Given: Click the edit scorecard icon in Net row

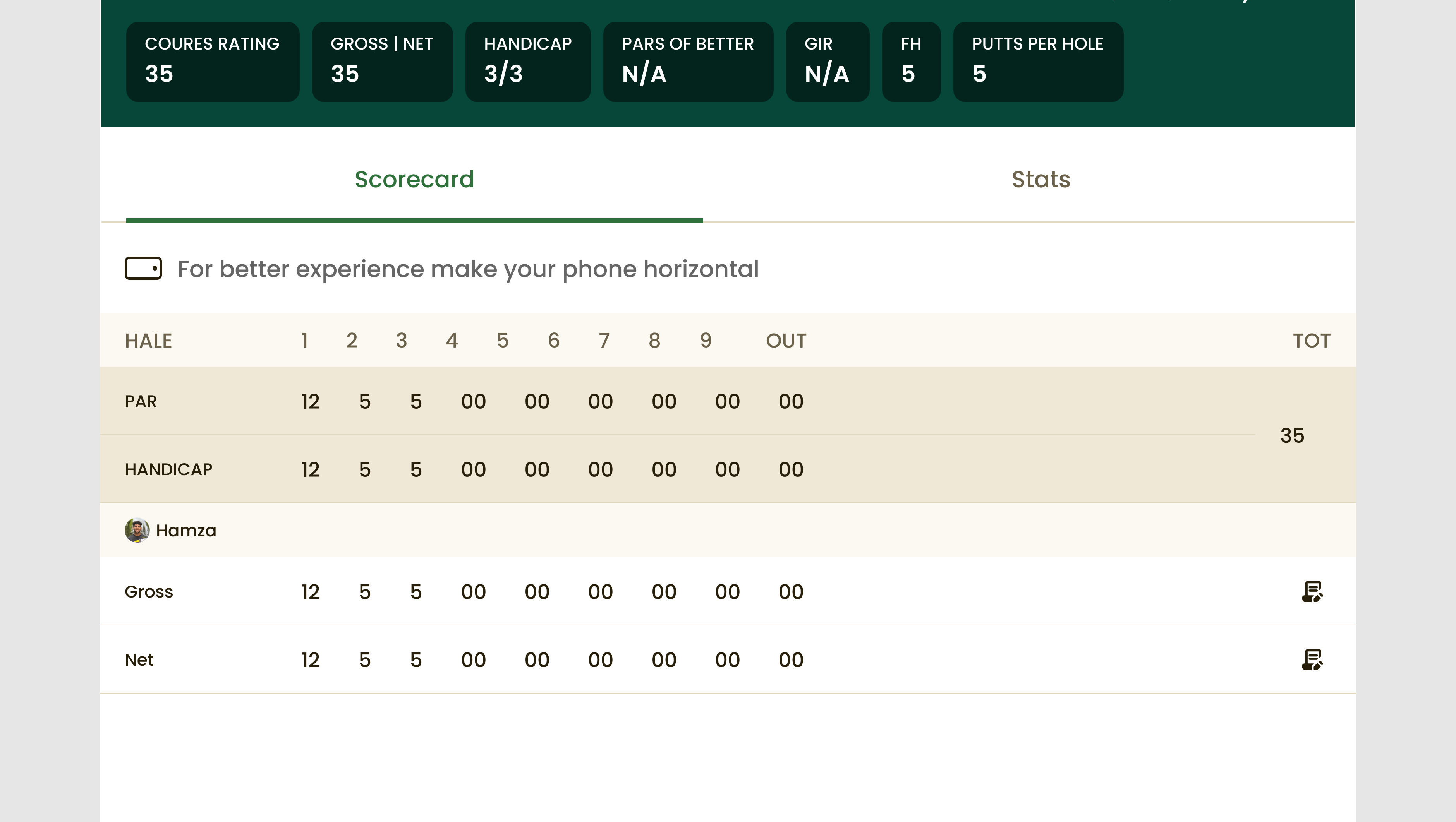Looking at the screenshot, I should (1312, 659).
